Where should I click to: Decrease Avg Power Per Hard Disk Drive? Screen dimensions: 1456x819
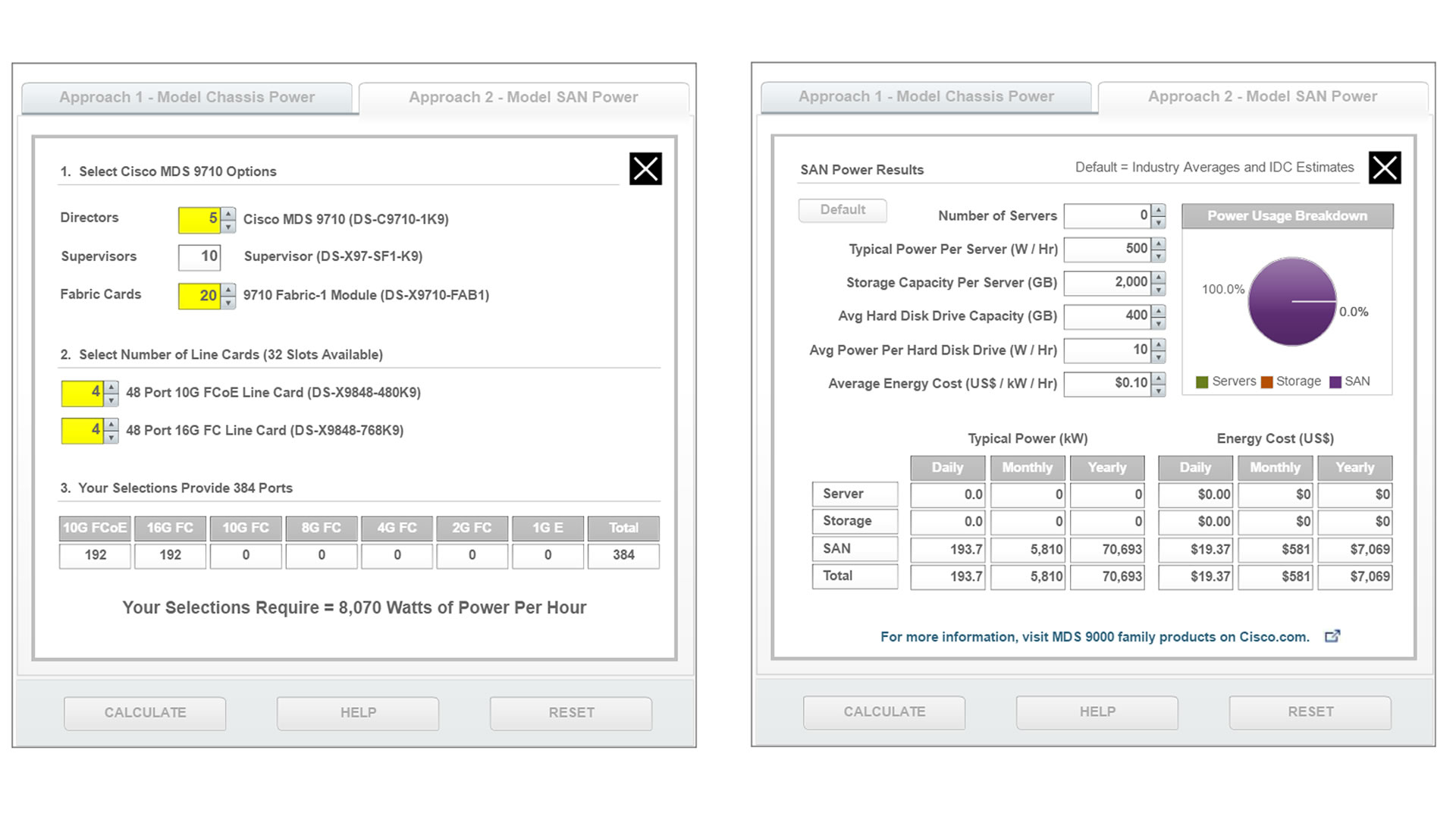pyautogui.click(x=1159, y=356)
